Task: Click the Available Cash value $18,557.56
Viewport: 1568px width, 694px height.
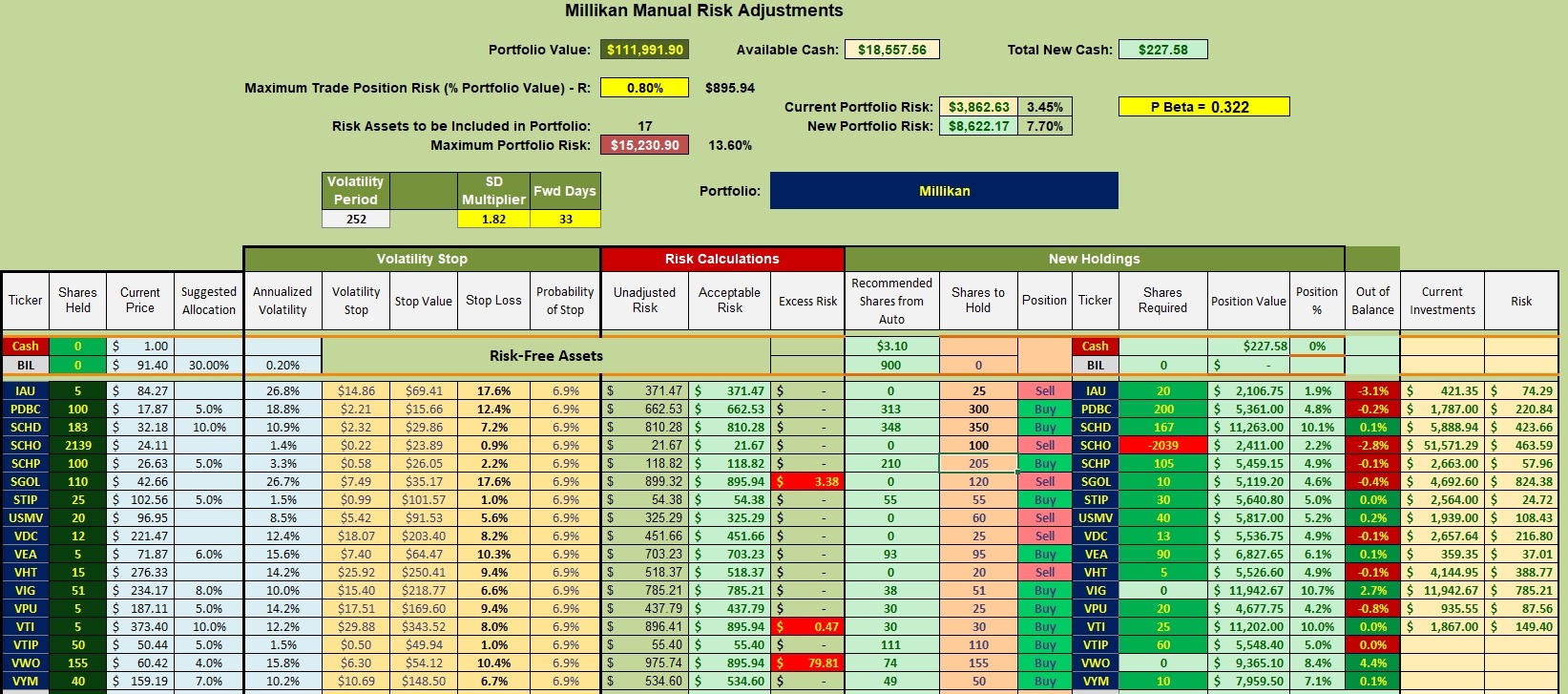Action: (891, 50)
